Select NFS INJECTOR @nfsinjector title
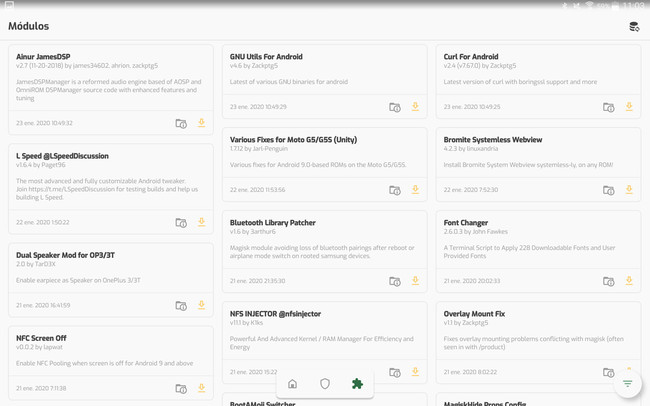 [x=275, y=314]
